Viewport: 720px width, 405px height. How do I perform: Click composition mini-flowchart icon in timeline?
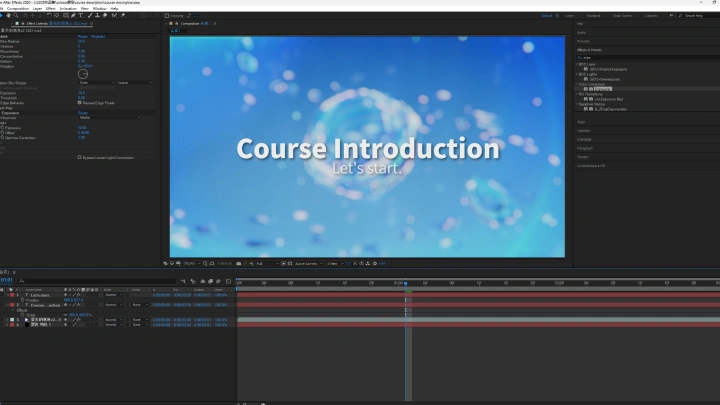click(184, 281)
